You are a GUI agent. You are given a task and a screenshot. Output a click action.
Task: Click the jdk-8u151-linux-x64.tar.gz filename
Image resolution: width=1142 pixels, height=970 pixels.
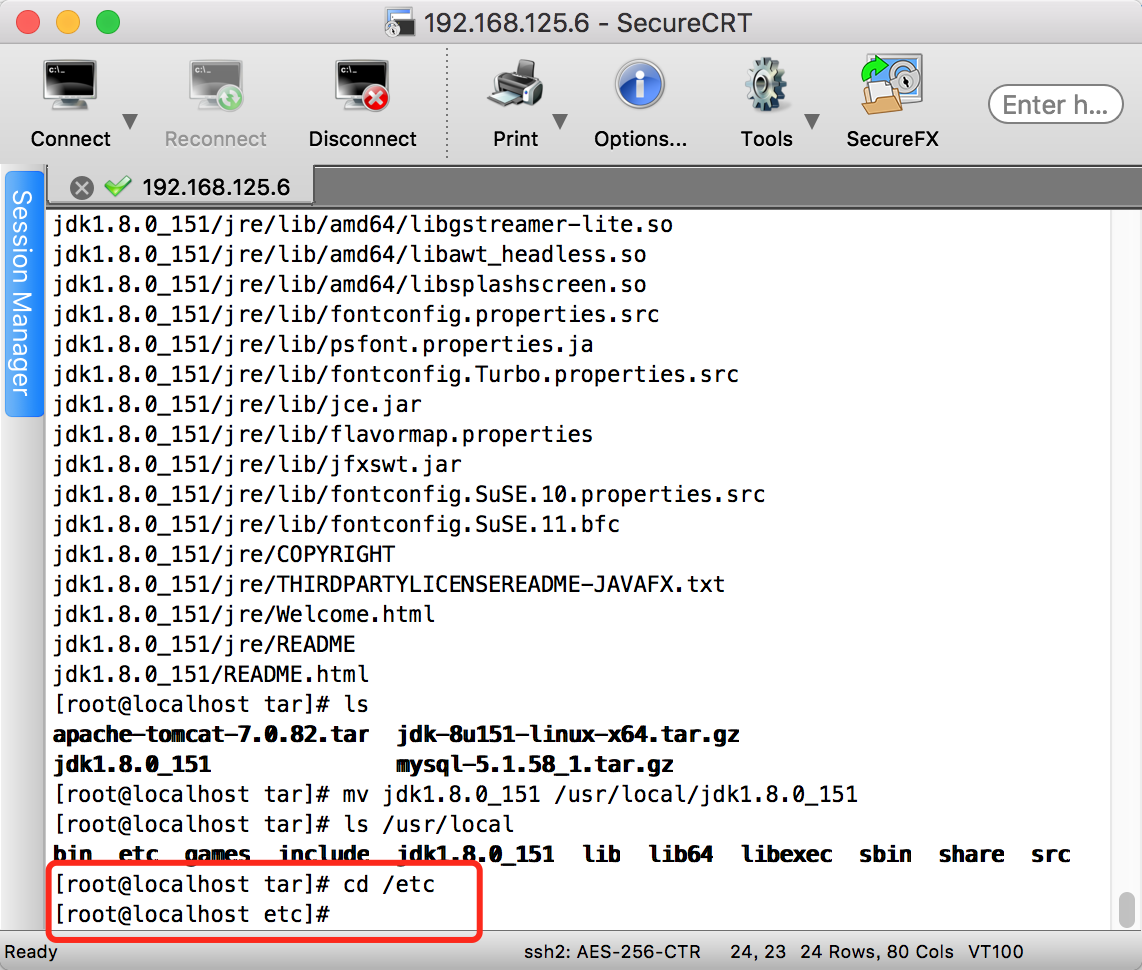[568, 734]
